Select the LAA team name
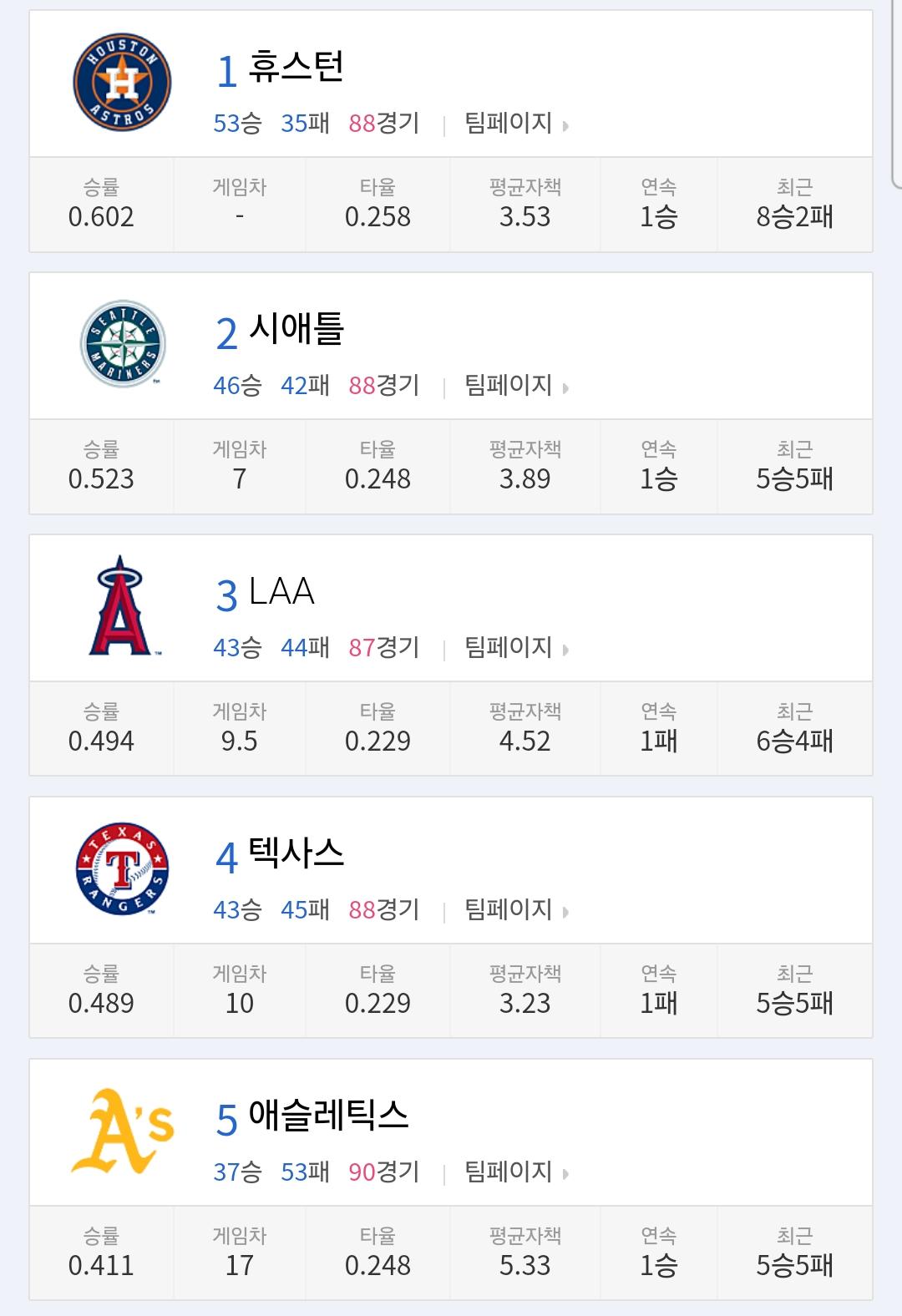Viewport: 902px width, 1316px height. 281,592
